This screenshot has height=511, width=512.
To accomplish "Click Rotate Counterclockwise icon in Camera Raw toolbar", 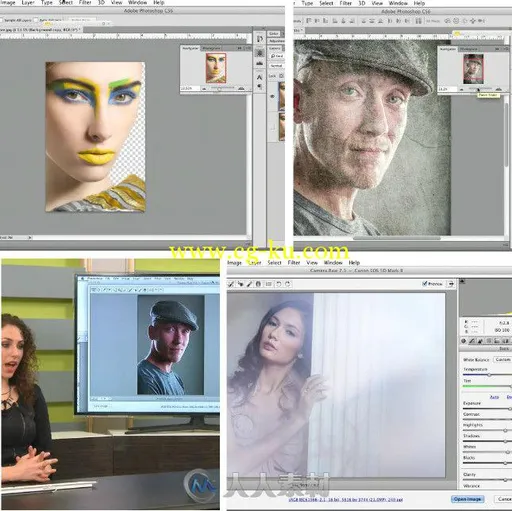I will tap(279, 284).
